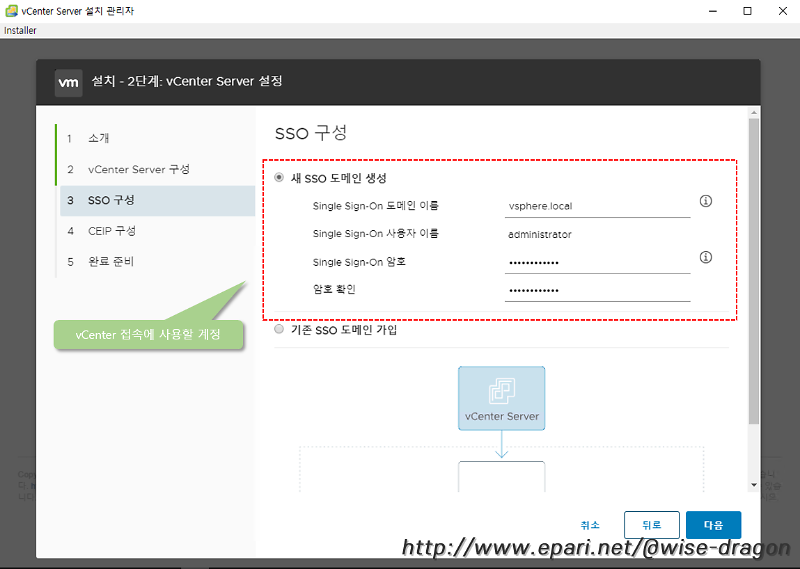Select step 3 SSO 구성
800x569 pixels.
click(x=158, y=201)
